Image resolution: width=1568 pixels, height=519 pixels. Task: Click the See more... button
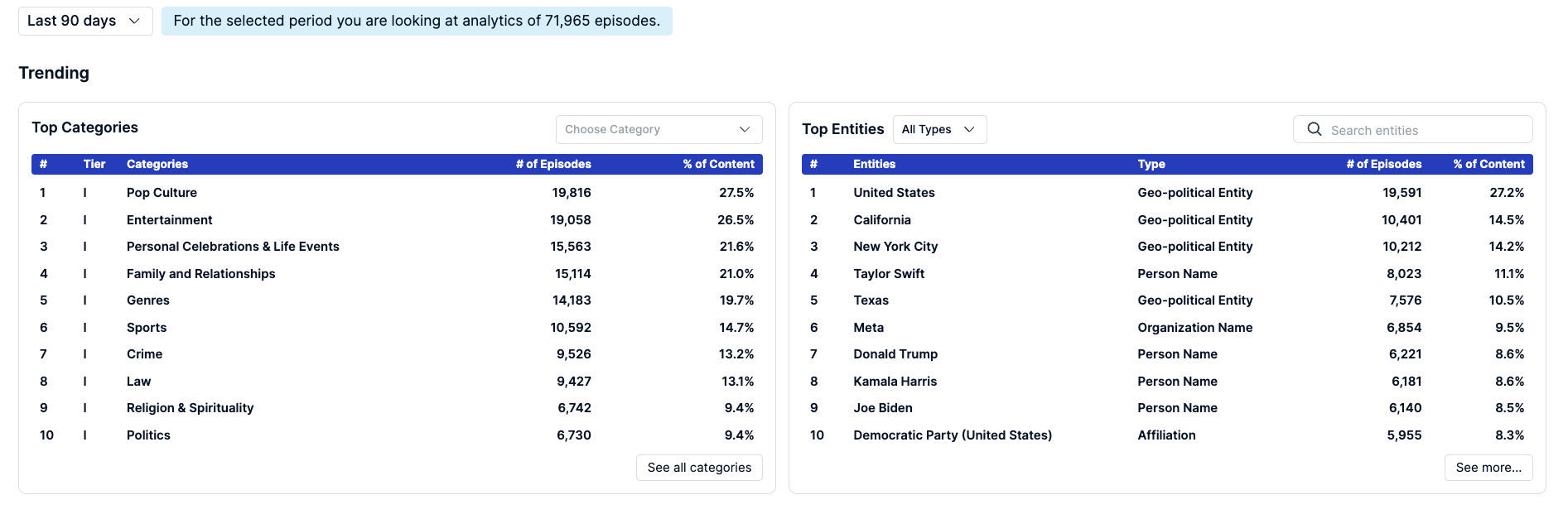[x=1488, y=468]
